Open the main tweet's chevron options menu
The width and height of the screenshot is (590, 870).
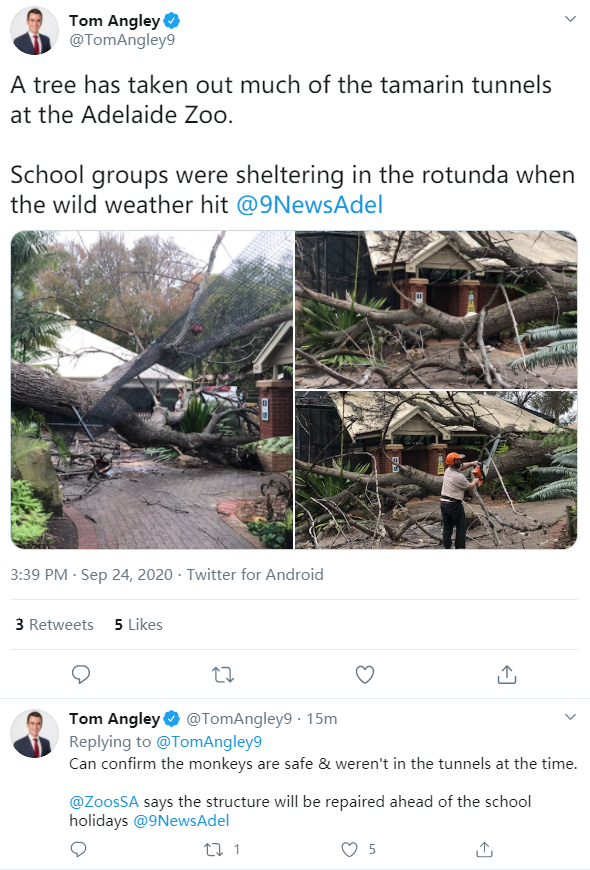(x=570, y=19)
